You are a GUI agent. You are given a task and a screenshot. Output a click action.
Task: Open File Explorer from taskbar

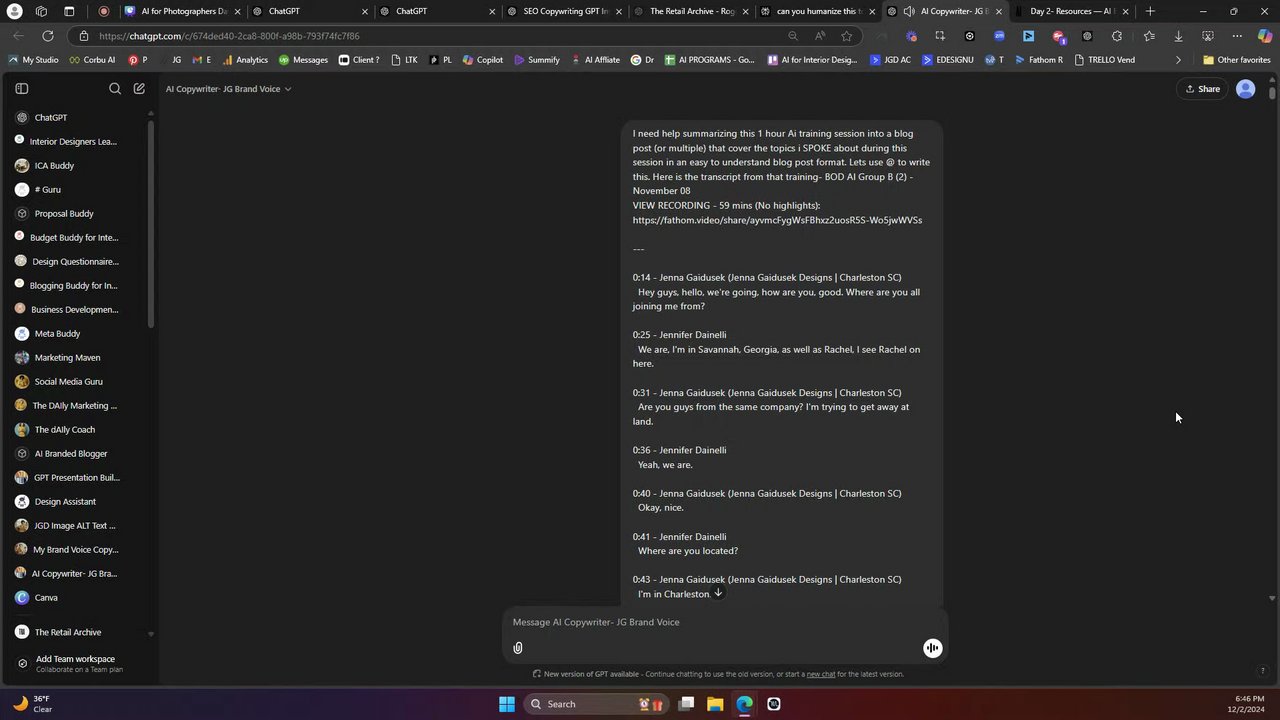click(715, 704)
